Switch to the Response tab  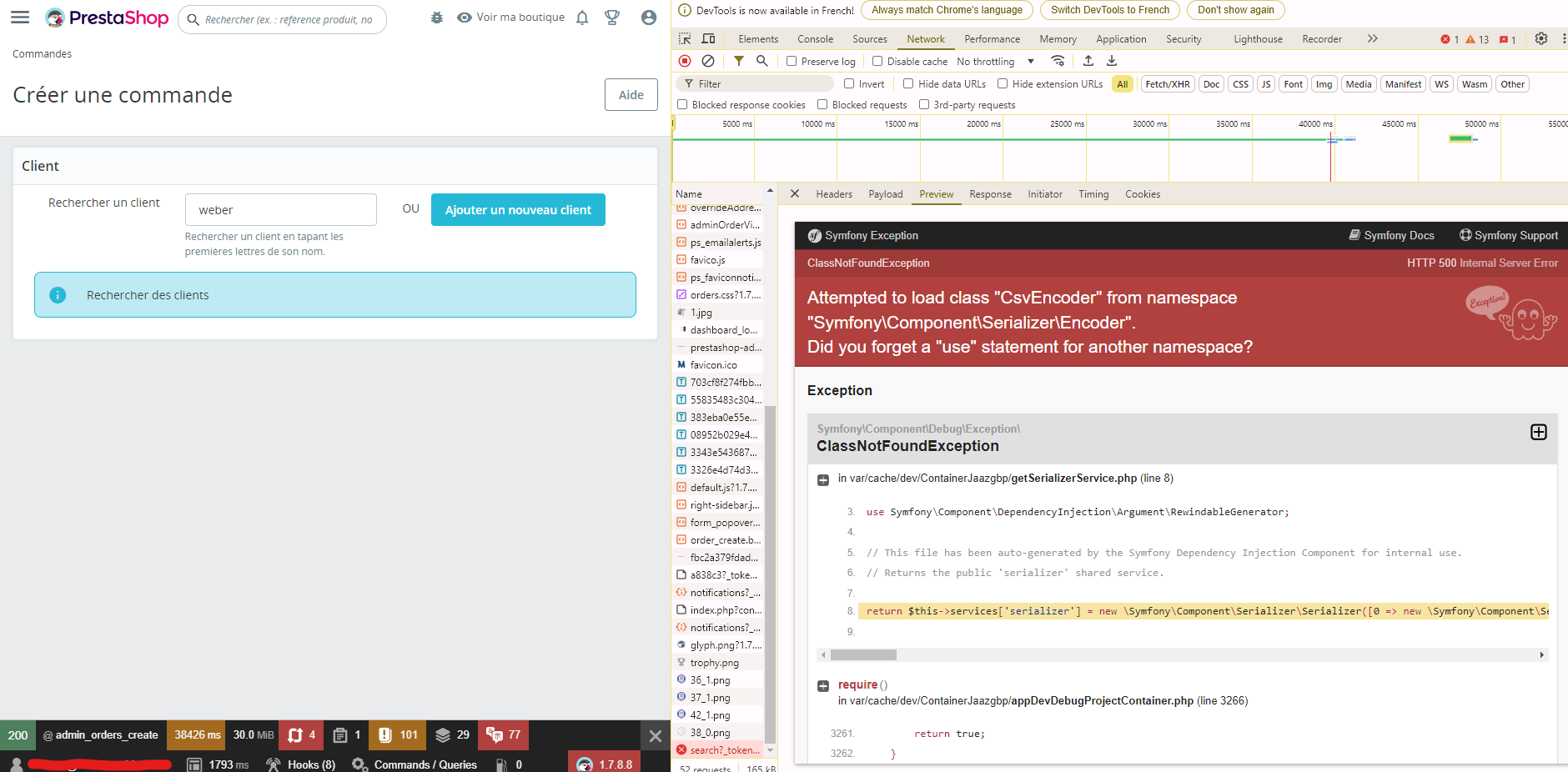click(990, 194)
